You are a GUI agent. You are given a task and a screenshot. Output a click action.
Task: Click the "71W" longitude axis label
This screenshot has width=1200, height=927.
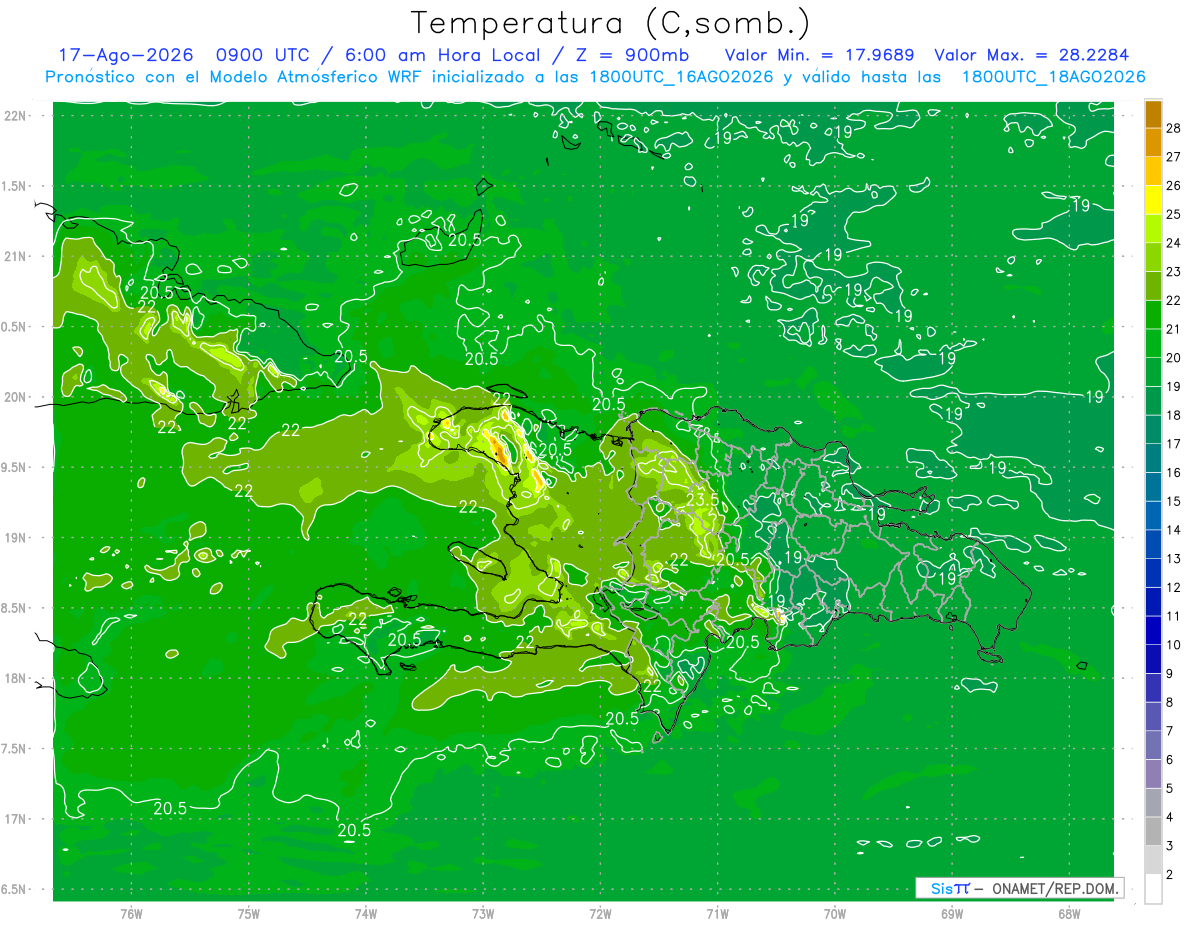tap(717, 913)
